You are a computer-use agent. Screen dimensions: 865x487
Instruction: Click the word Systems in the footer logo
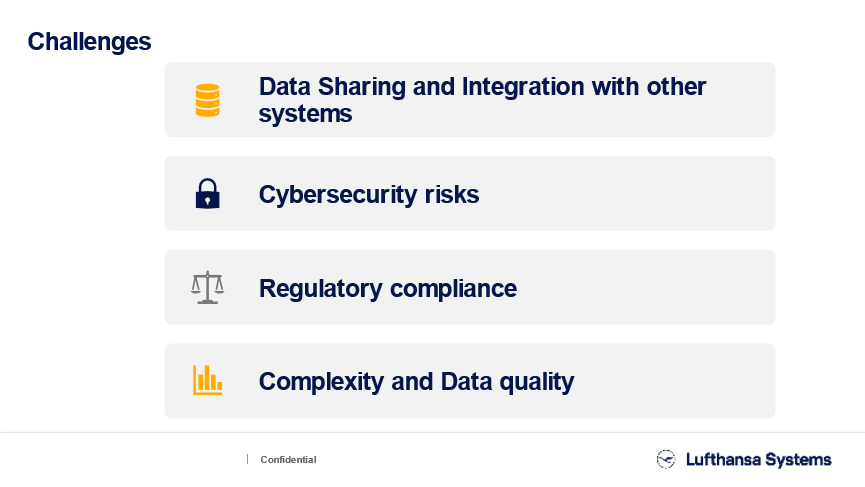[798, 459]
